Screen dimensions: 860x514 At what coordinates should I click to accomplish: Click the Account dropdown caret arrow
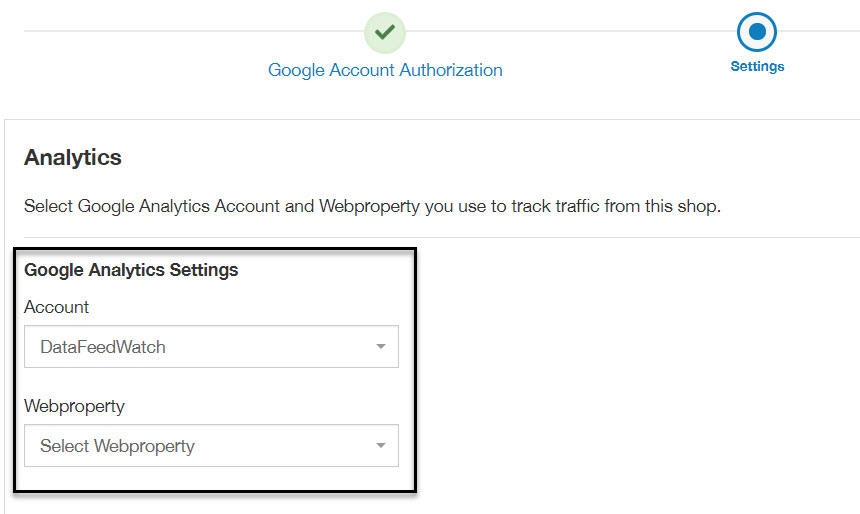[x=381, y=346]
